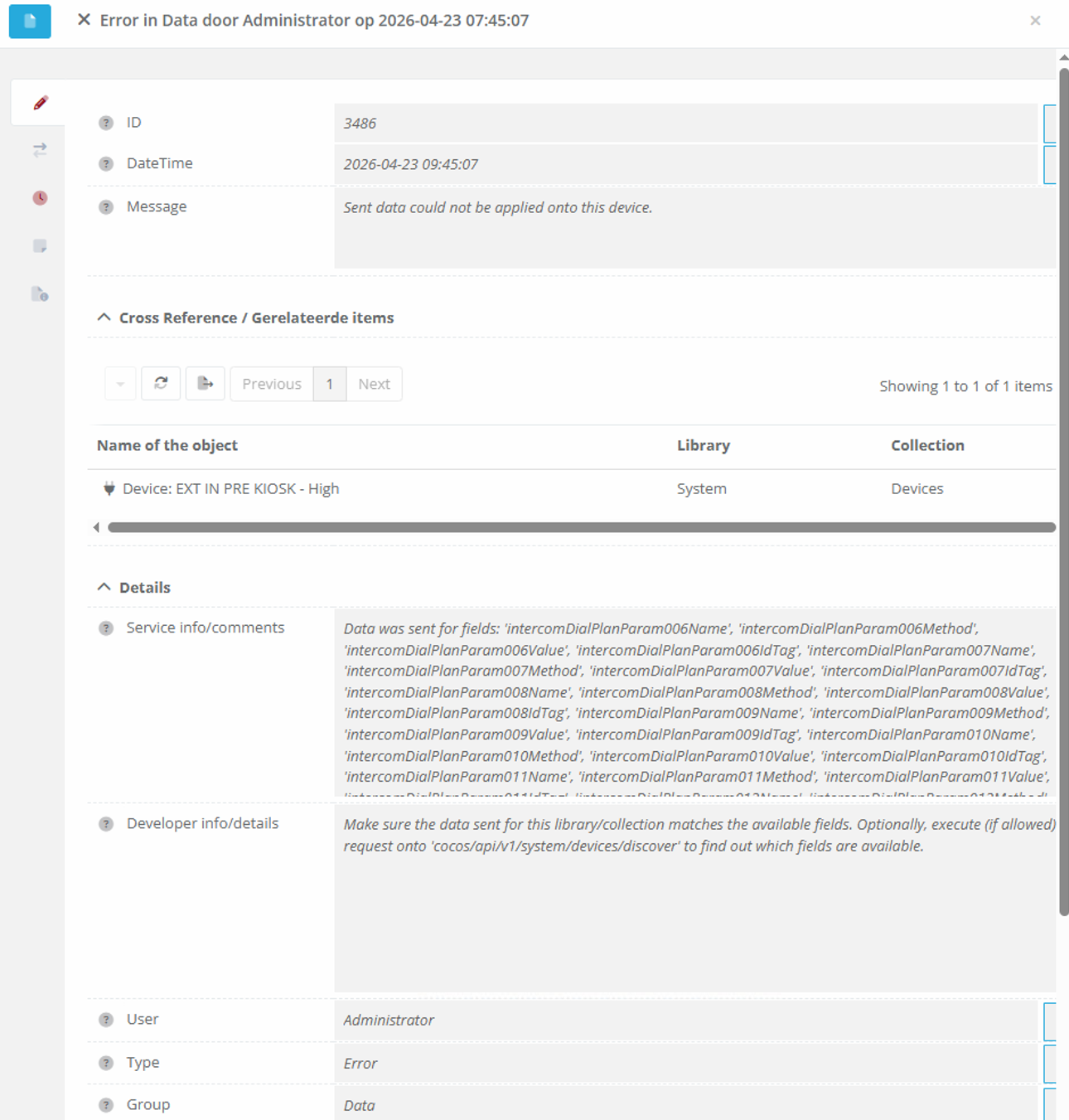
Task: Click help icon beside Service info/comments
Action: pyautogui.click(x=106, y=628)
